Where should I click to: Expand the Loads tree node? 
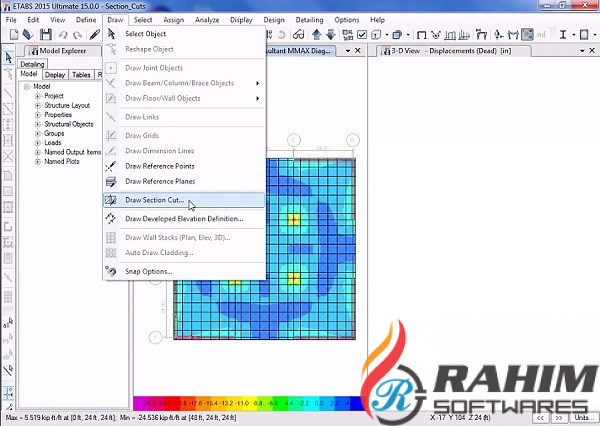click(38, 143)
